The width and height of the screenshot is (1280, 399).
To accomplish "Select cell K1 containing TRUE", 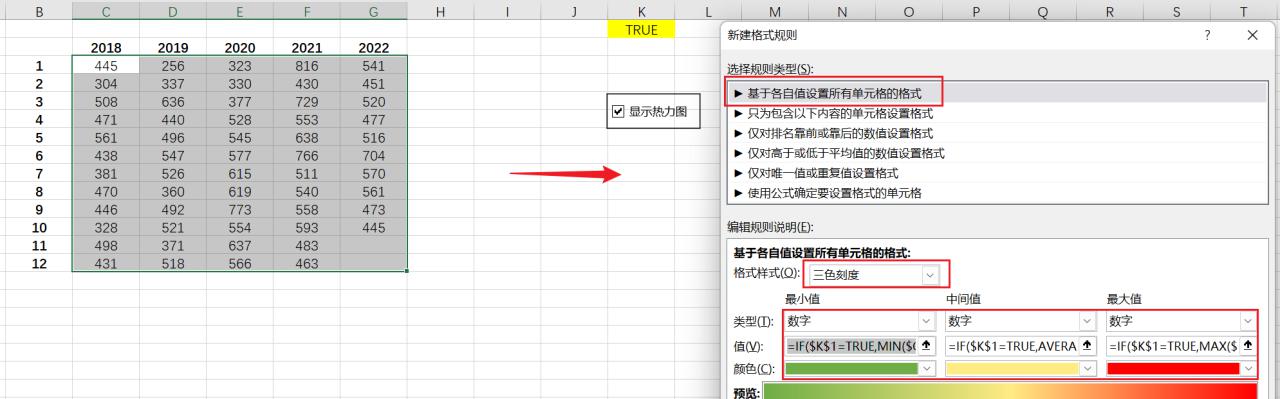I will (x=641, y=30).
